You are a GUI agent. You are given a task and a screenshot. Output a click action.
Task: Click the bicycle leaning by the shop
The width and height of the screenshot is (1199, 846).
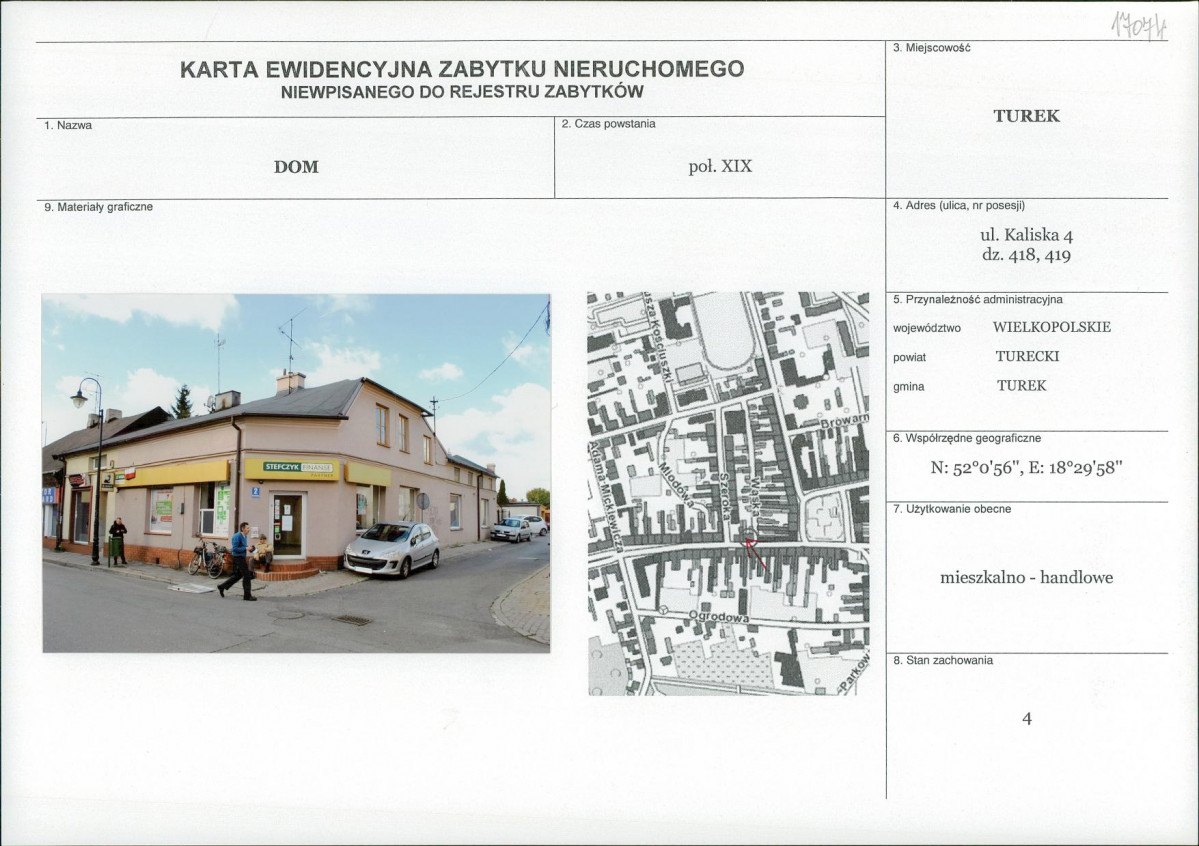[206, 558]
